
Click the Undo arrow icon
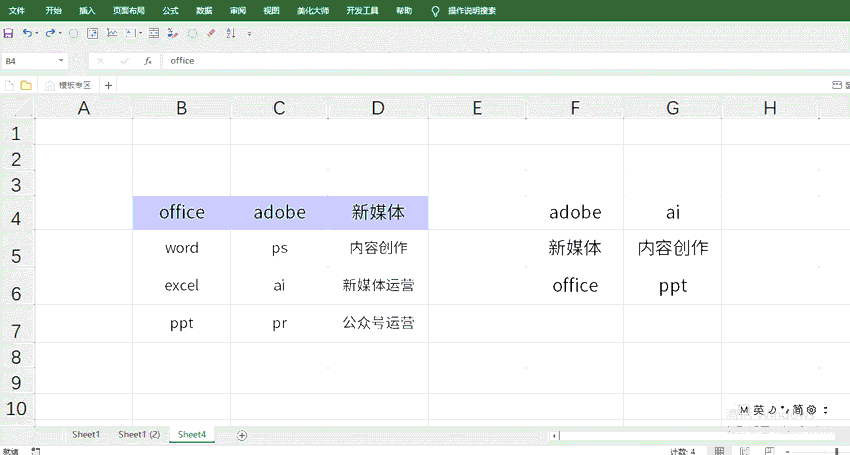click(x=27, y=33)
